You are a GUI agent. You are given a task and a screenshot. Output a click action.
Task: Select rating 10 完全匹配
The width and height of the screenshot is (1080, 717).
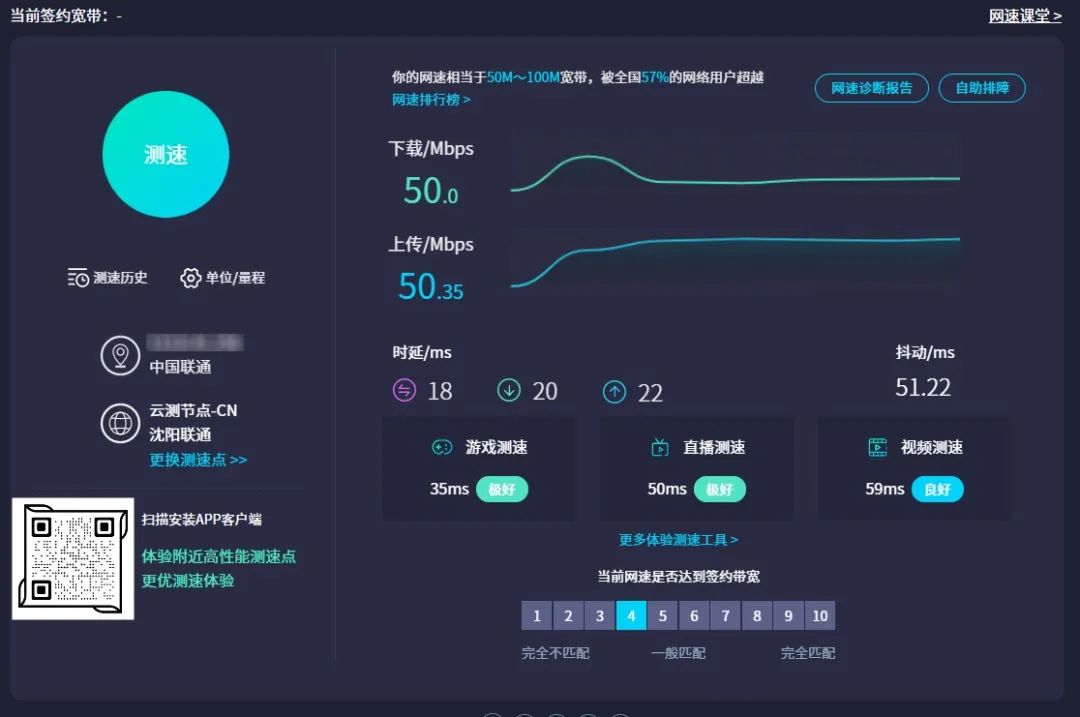pyautogui.click(x=820, y=616)
